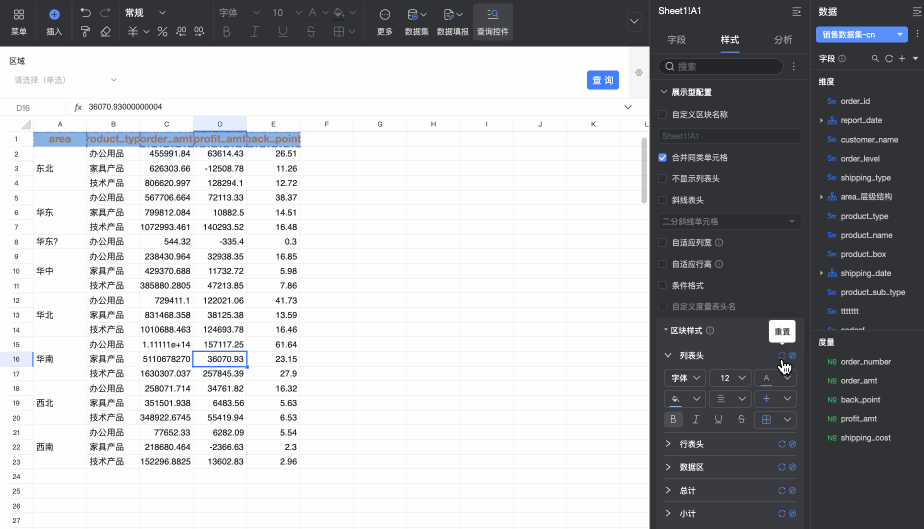Toggle strikethrough in 列表头 style

(741, 419)
